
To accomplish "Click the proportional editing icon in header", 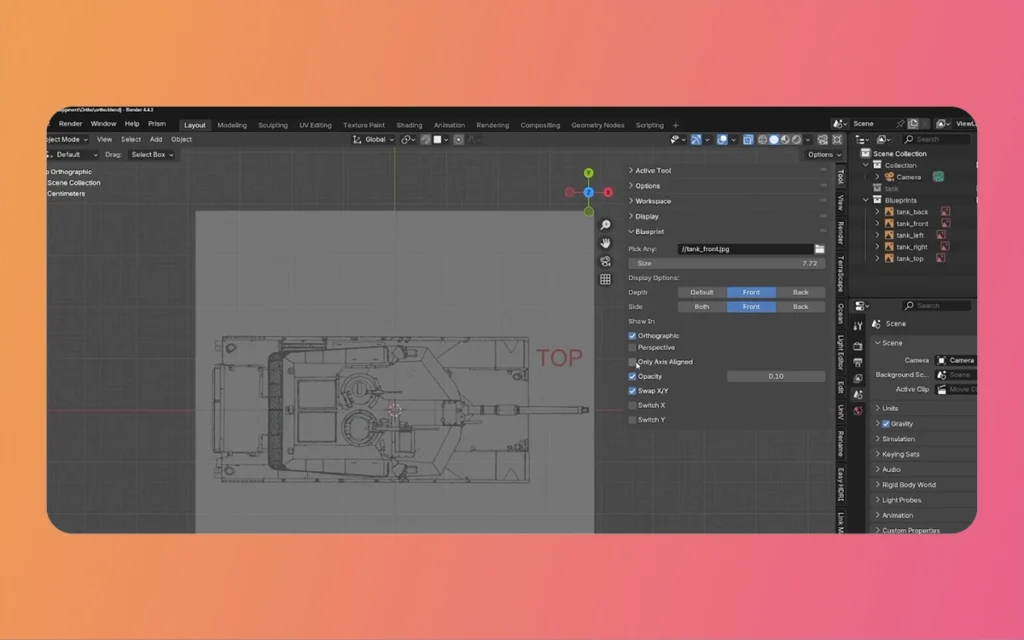I will point(458,140).
